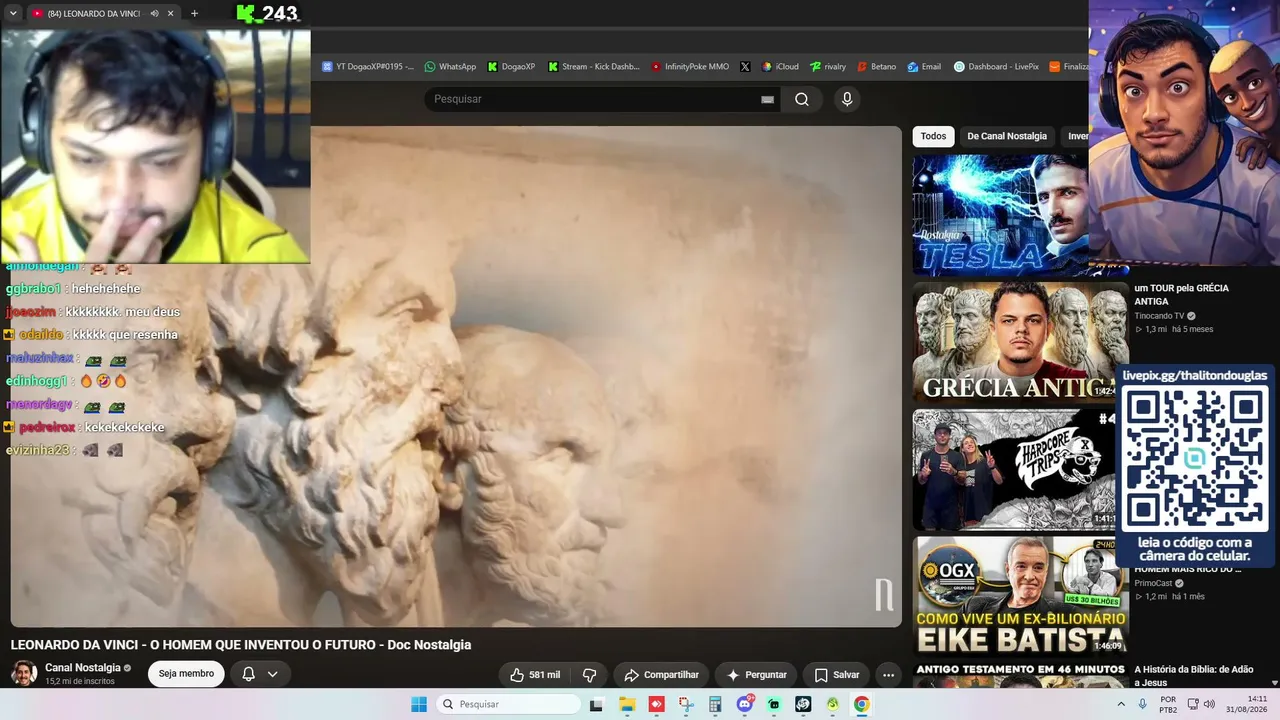Close the Leonardo da Vinci browser tab
The width and height of the screenshot is (1280, 720).
171,14
